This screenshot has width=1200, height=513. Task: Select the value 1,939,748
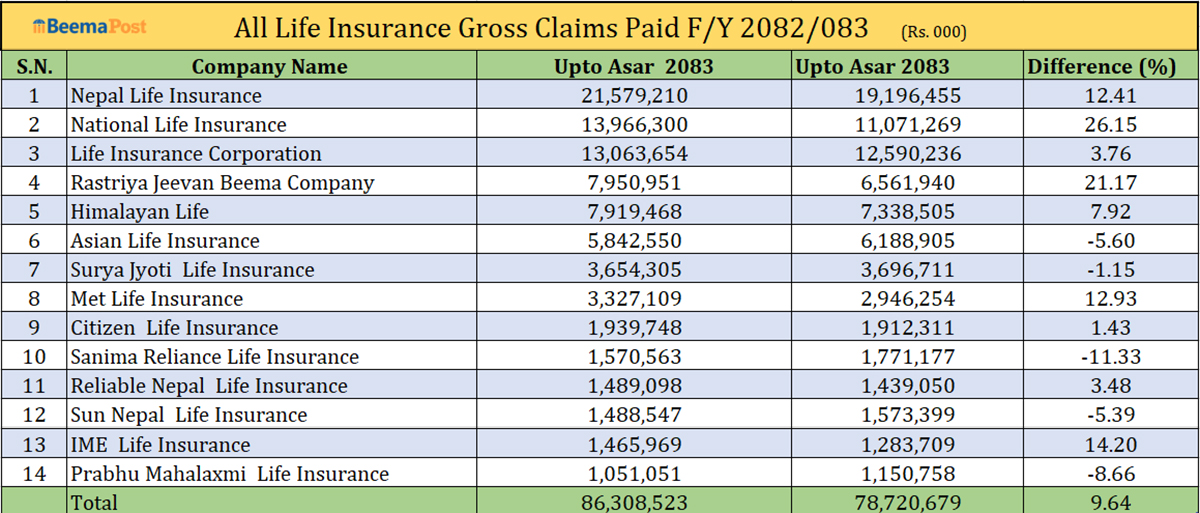tap(634, 328)
